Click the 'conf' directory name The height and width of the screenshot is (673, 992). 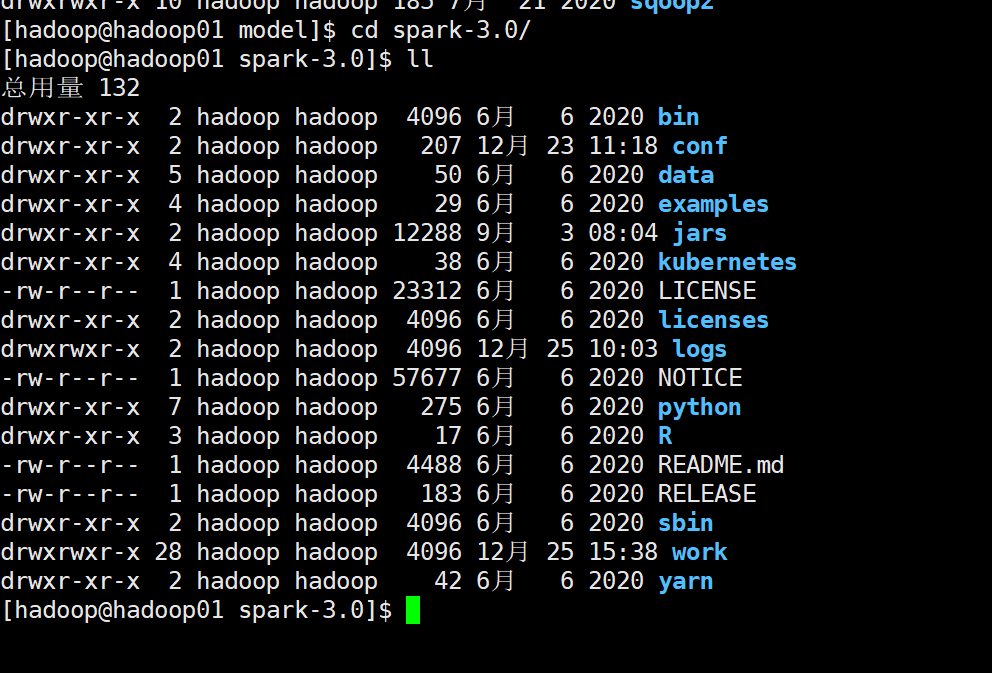point(699,146)
